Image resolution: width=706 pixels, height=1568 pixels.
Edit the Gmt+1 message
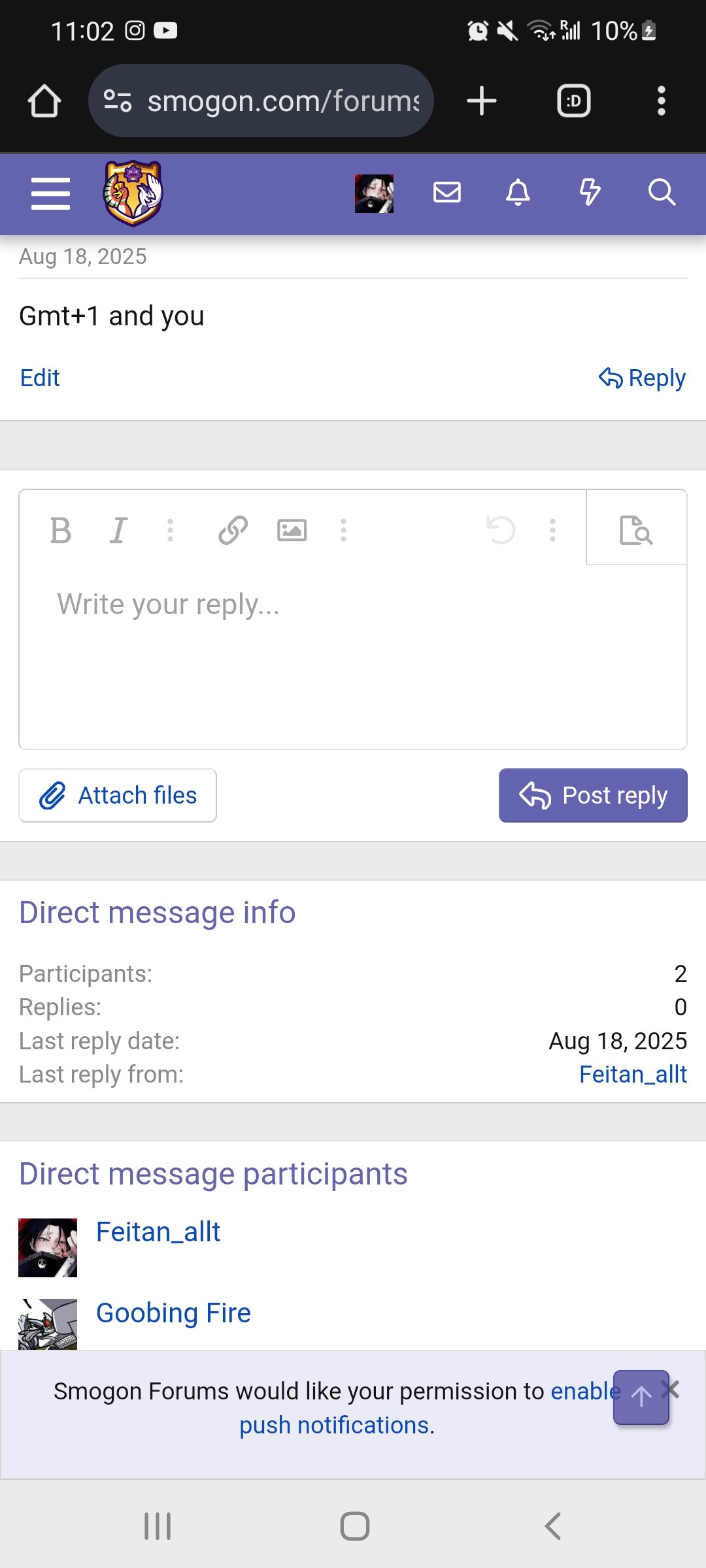click(x=40, y=378)
